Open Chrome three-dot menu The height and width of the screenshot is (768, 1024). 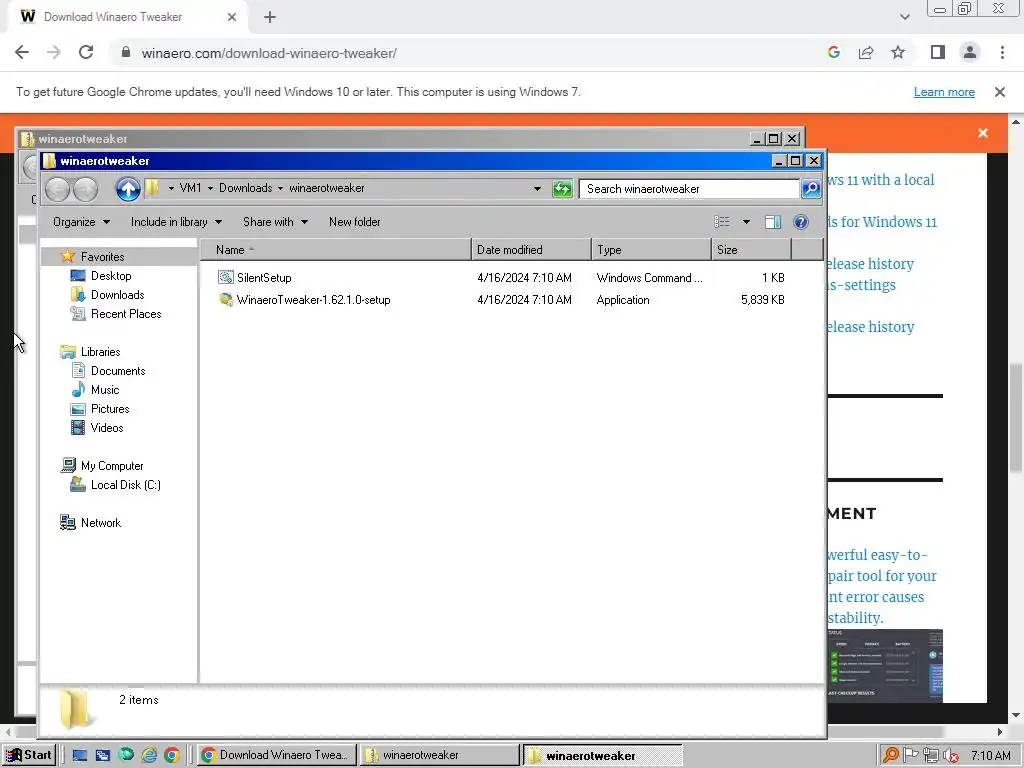tap(1002, 52)
